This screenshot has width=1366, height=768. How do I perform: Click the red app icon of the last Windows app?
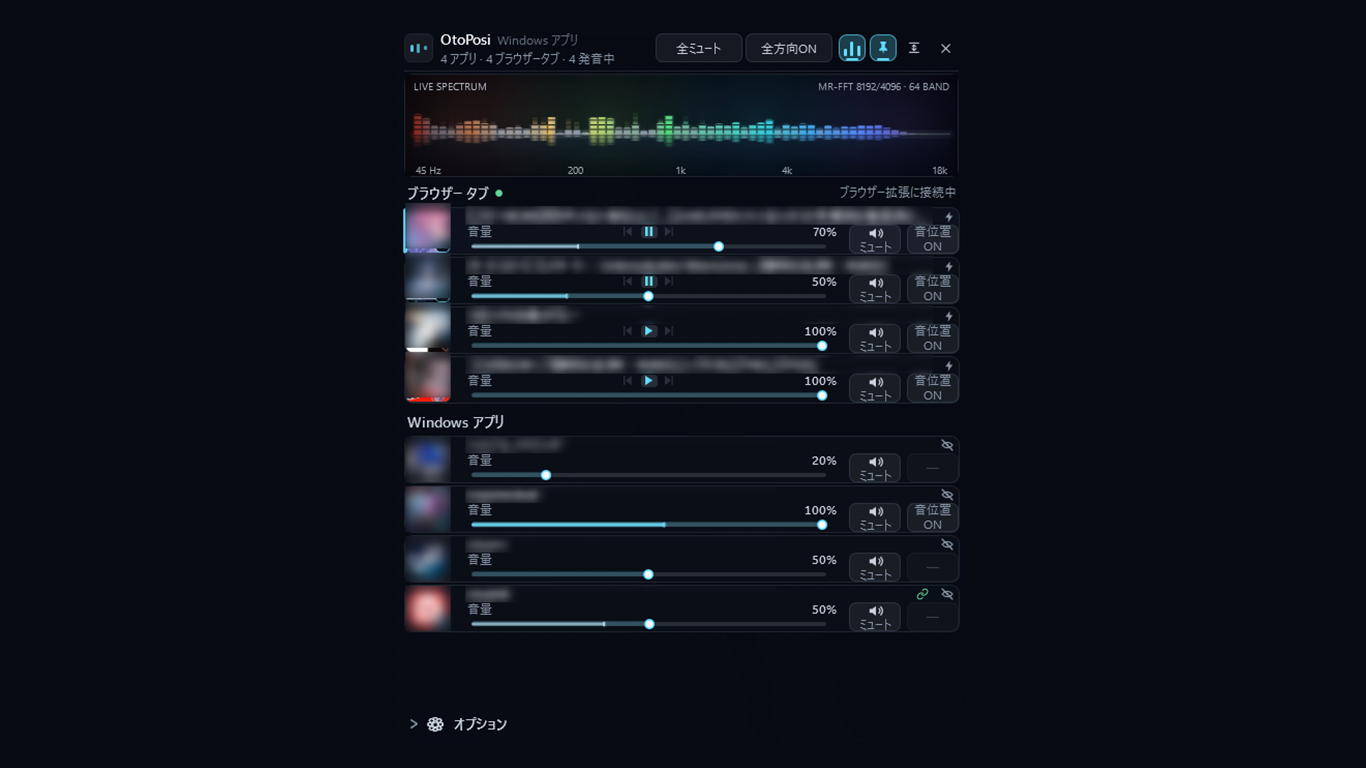pos(428,608)
